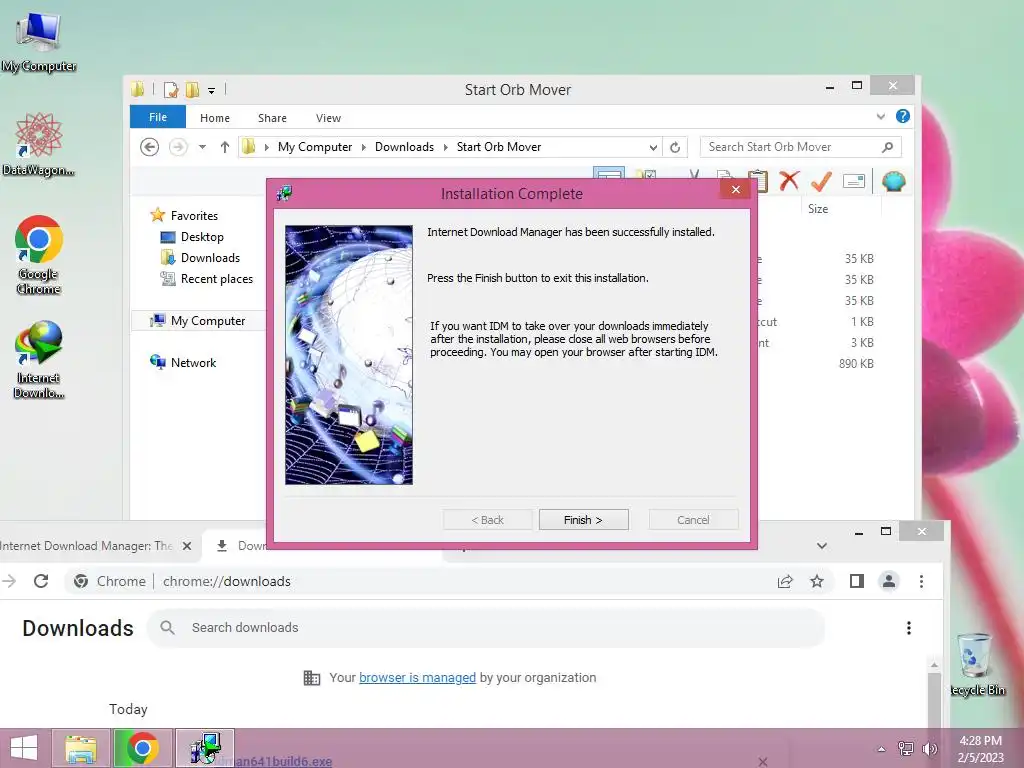Go back in Explorer navigation
1024x768 pixels.
[x=150, y=147]
